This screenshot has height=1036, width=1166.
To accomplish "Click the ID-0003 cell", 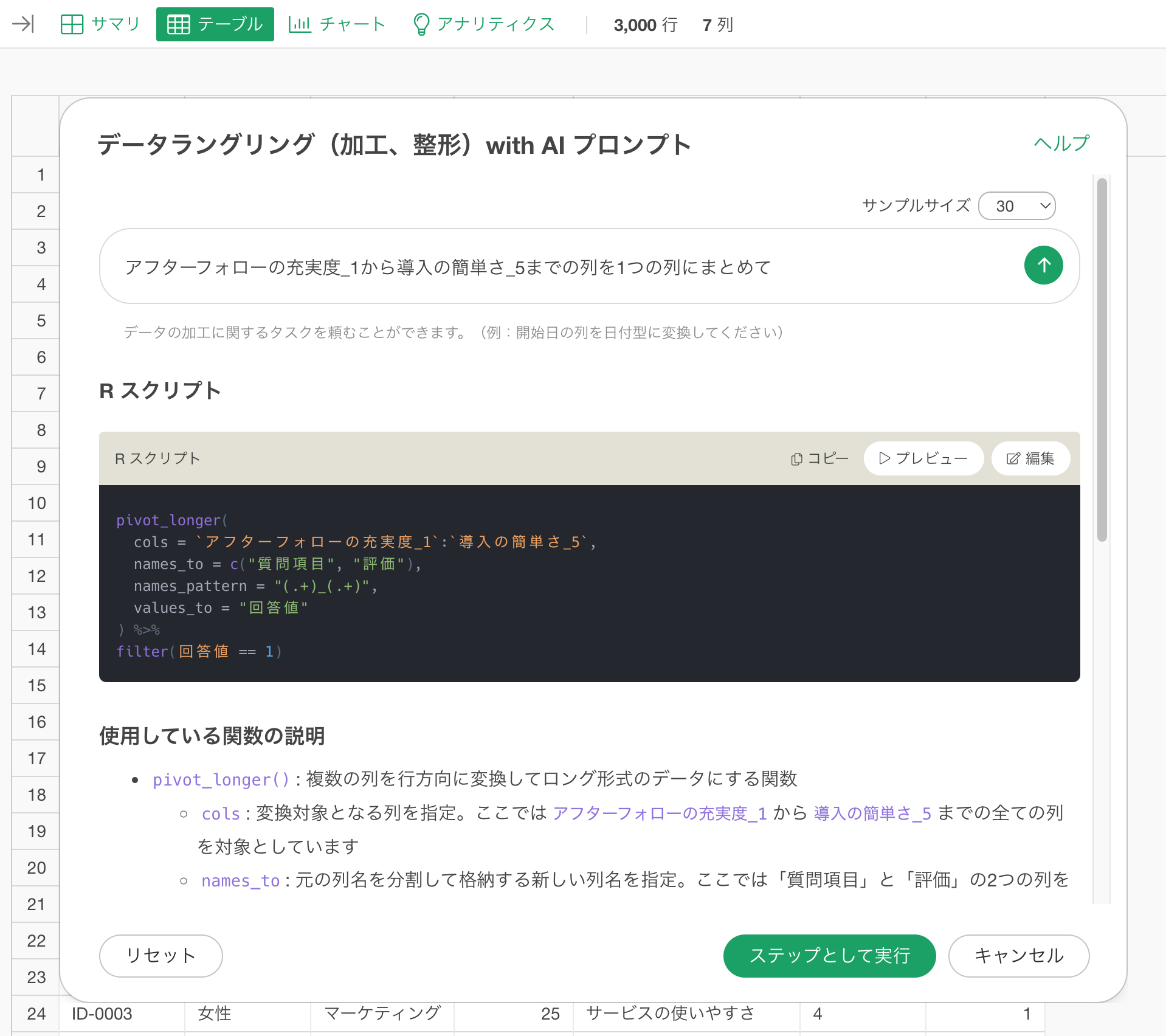I will pos(102,1014).
